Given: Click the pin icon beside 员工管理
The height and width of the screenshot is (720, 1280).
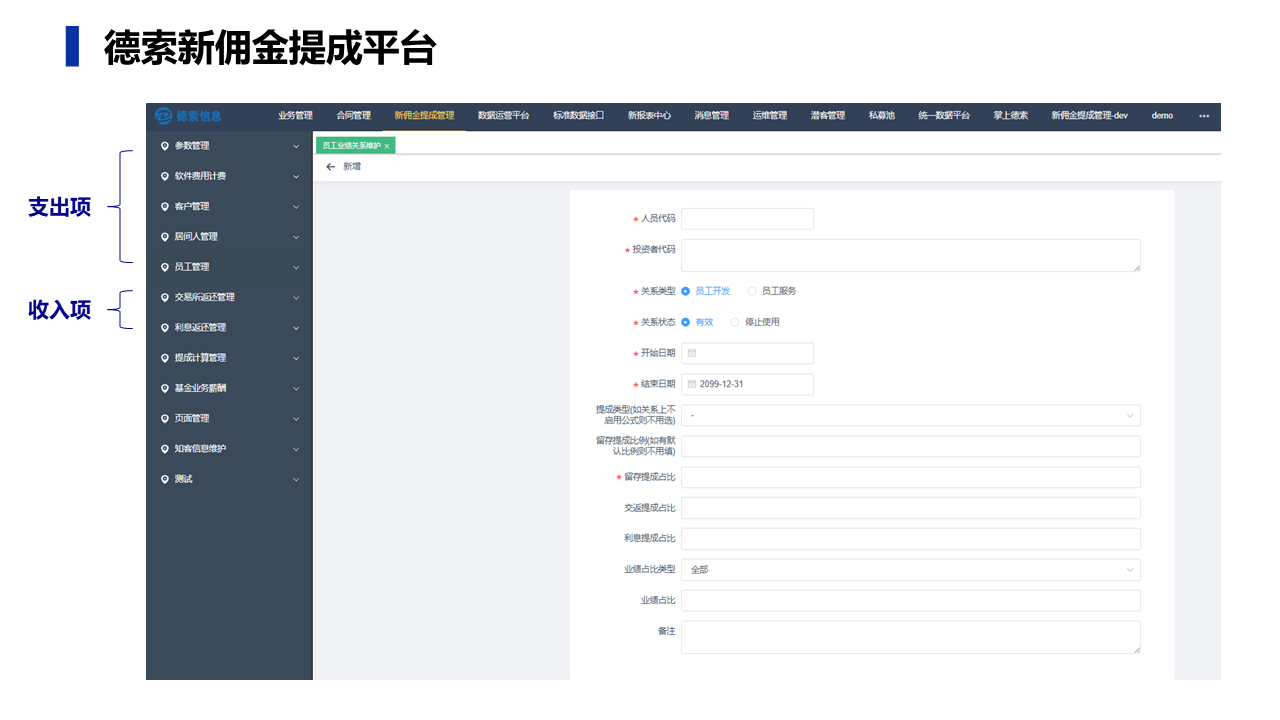Looking at the screenshot, I should (165, 267).
